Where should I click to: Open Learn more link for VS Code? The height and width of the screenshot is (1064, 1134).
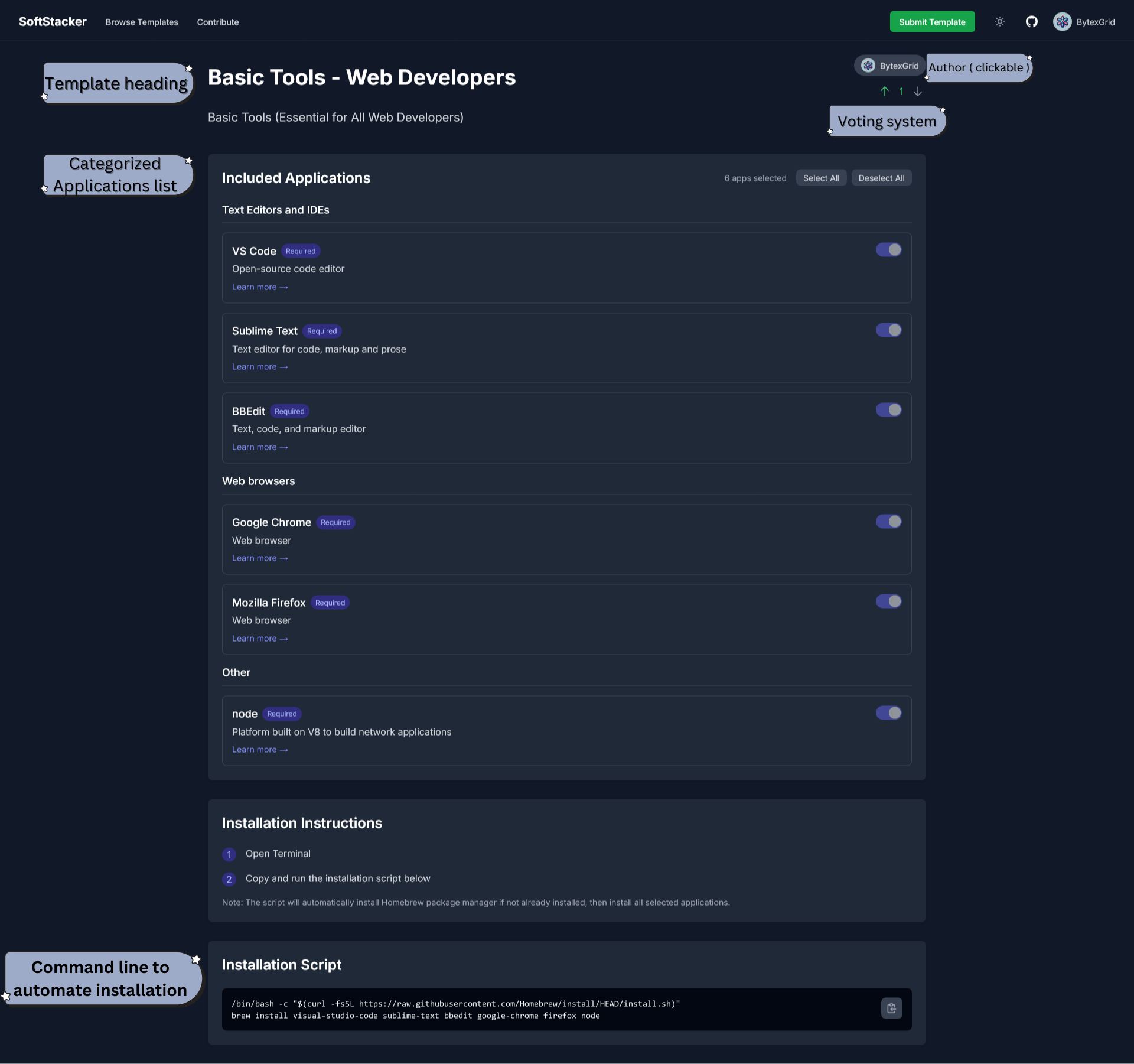click(260, 287)
